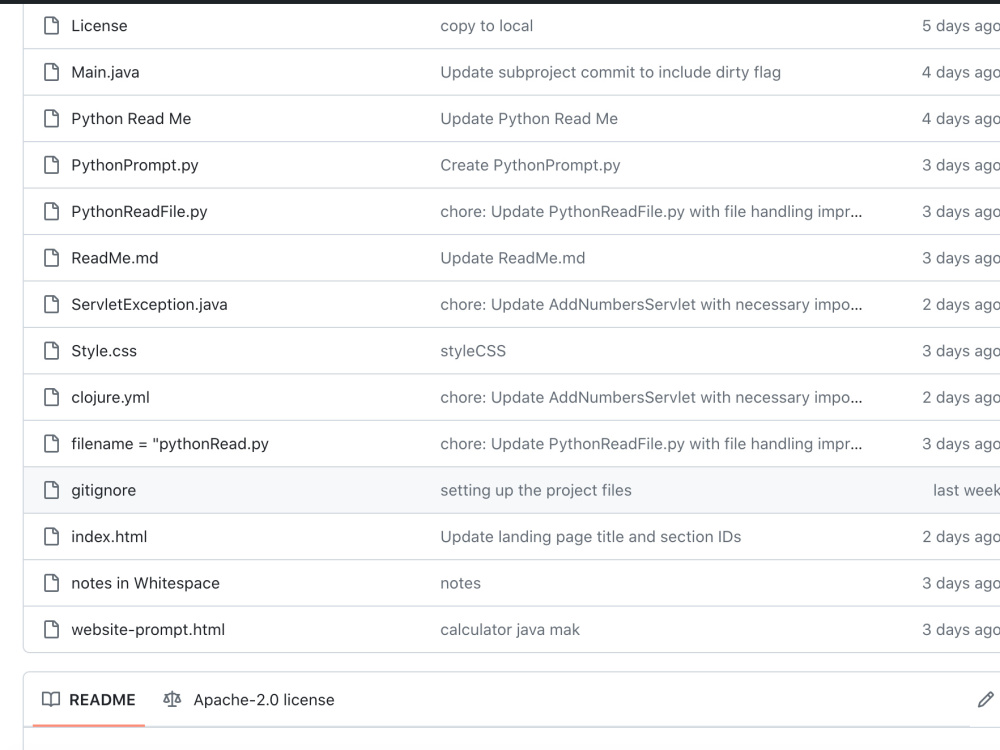Open the 'styleCSS' commit
Viewport: 1000px width, 750px height.
[x=473, y=351]
